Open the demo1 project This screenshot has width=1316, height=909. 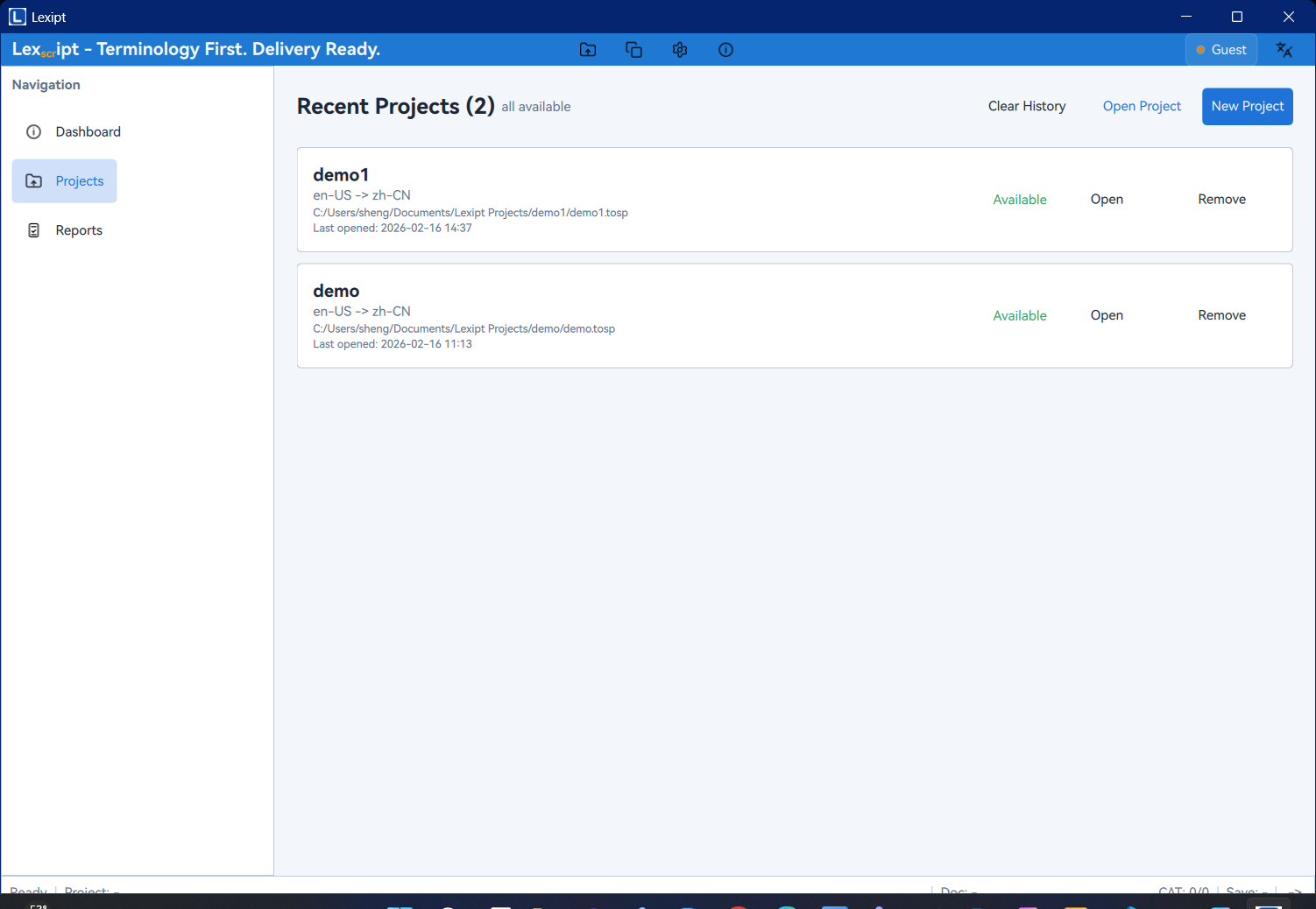coord(1106,200)
